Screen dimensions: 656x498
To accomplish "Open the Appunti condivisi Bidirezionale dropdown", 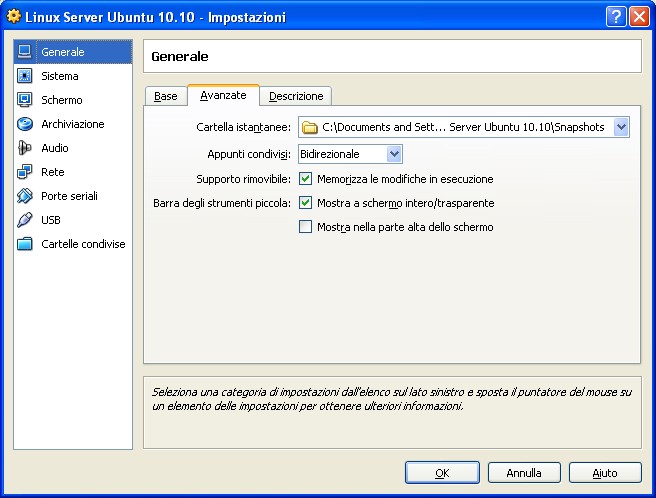I will (350, 154).
